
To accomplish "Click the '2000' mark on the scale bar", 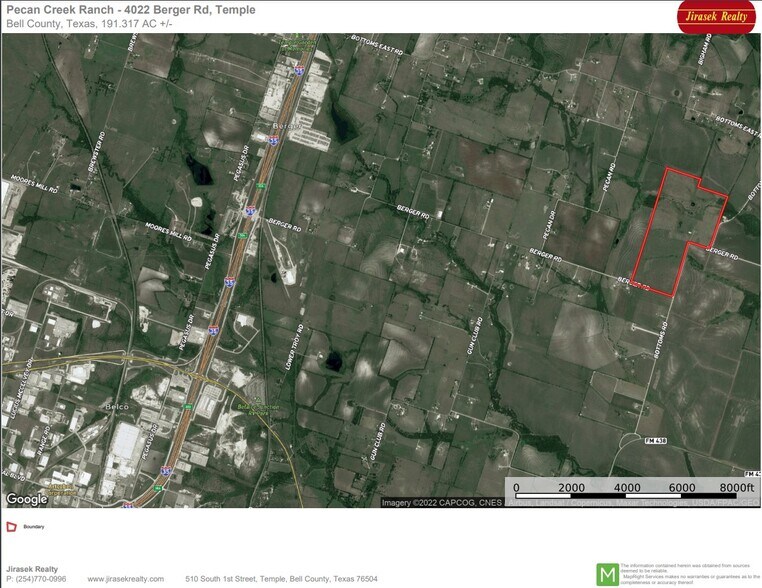I will (572, 487).
